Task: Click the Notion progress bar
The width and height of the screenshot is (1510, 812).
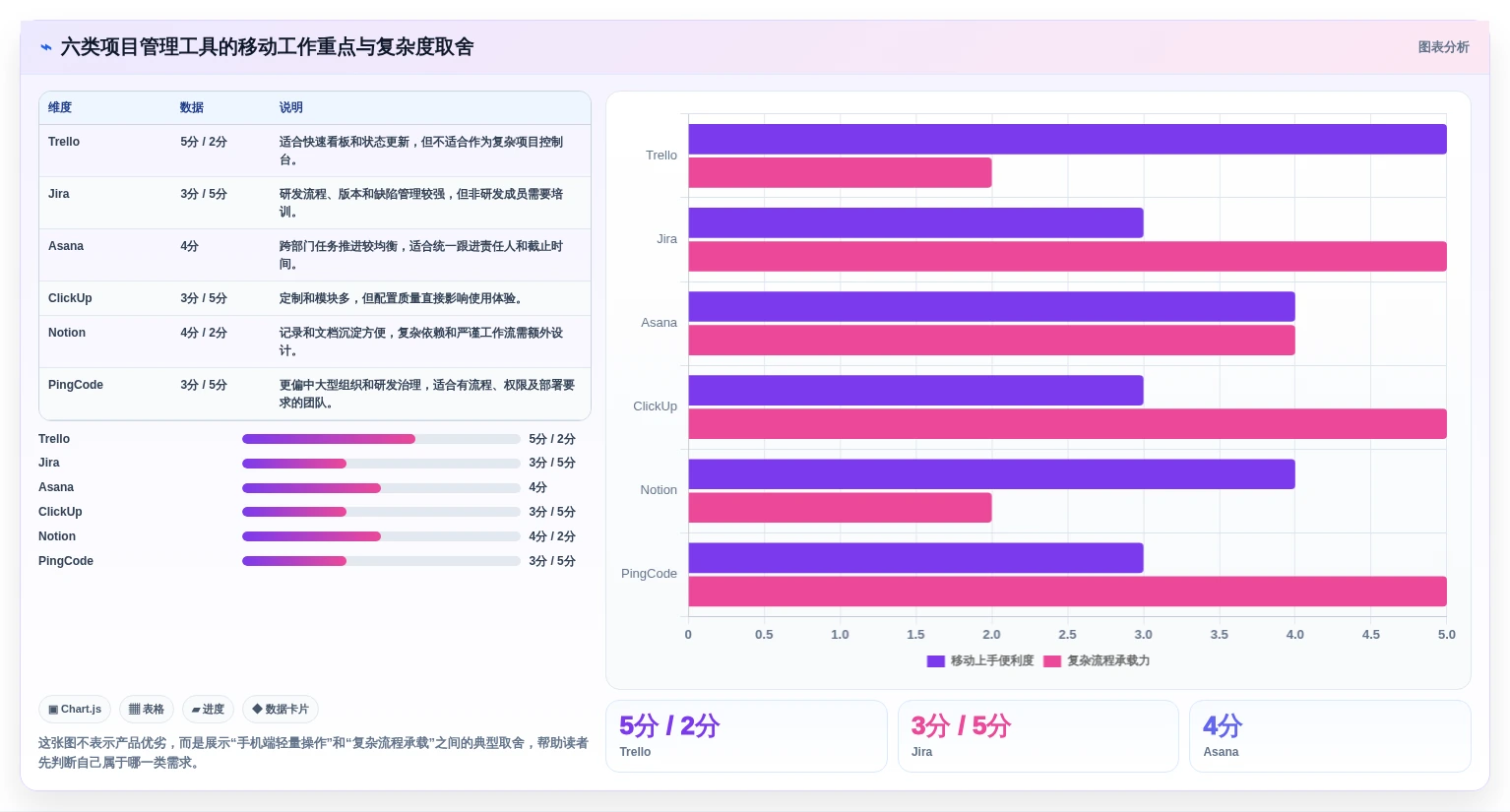Action: coord(381,536)
